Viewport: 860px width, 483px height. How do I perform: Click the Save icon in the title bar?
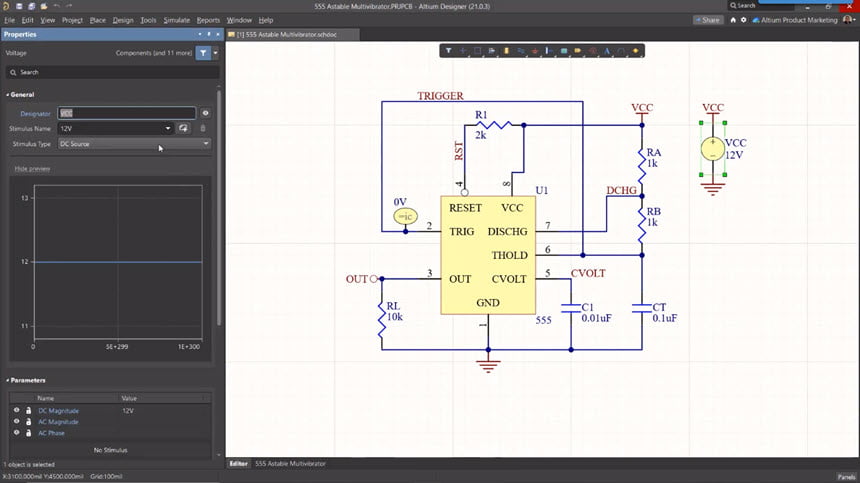point(19,6)
